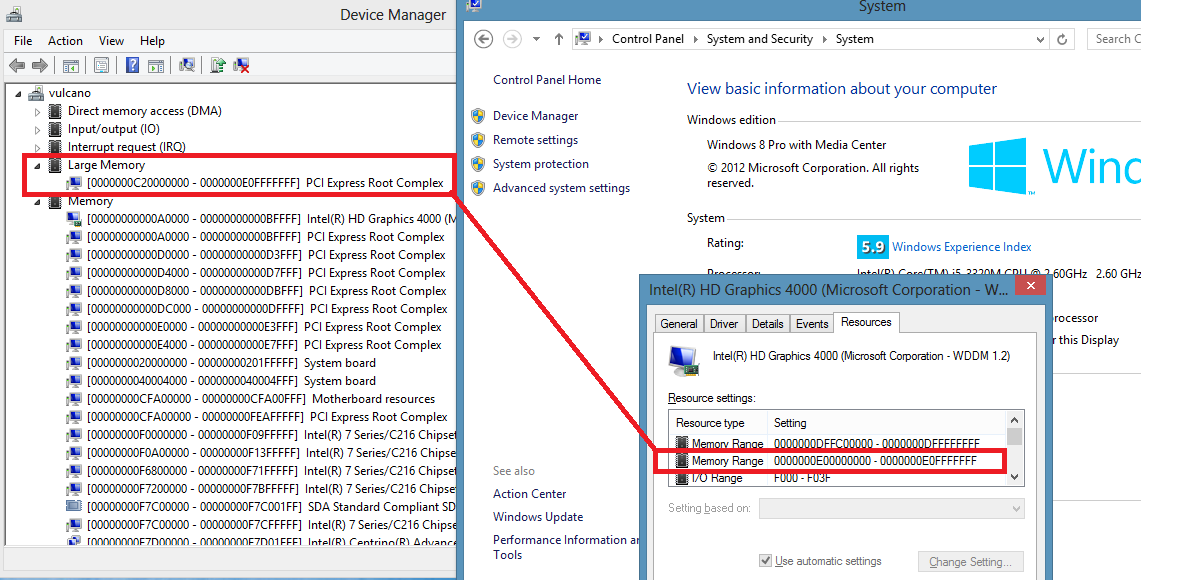Image resolution: width=1184 pixels, height=580 pixels.
Task: Collapse the vulcano root node
Action: (18, 94)
